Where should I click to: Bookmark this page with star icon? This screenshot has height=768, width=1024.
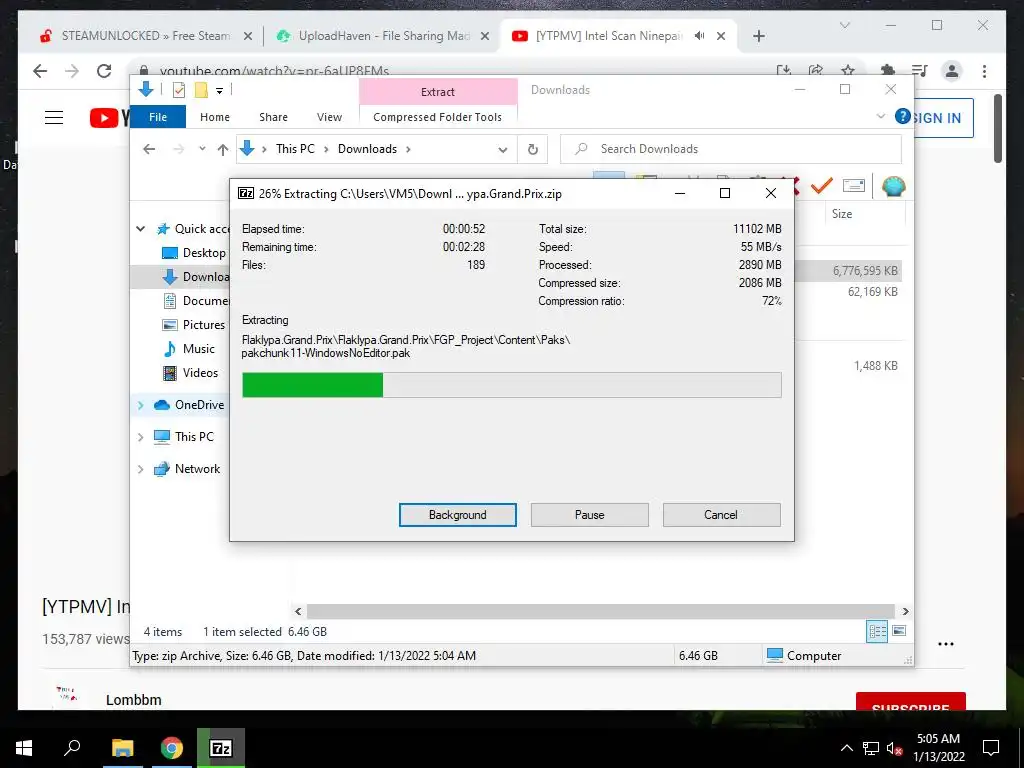(x=848, y=71)
